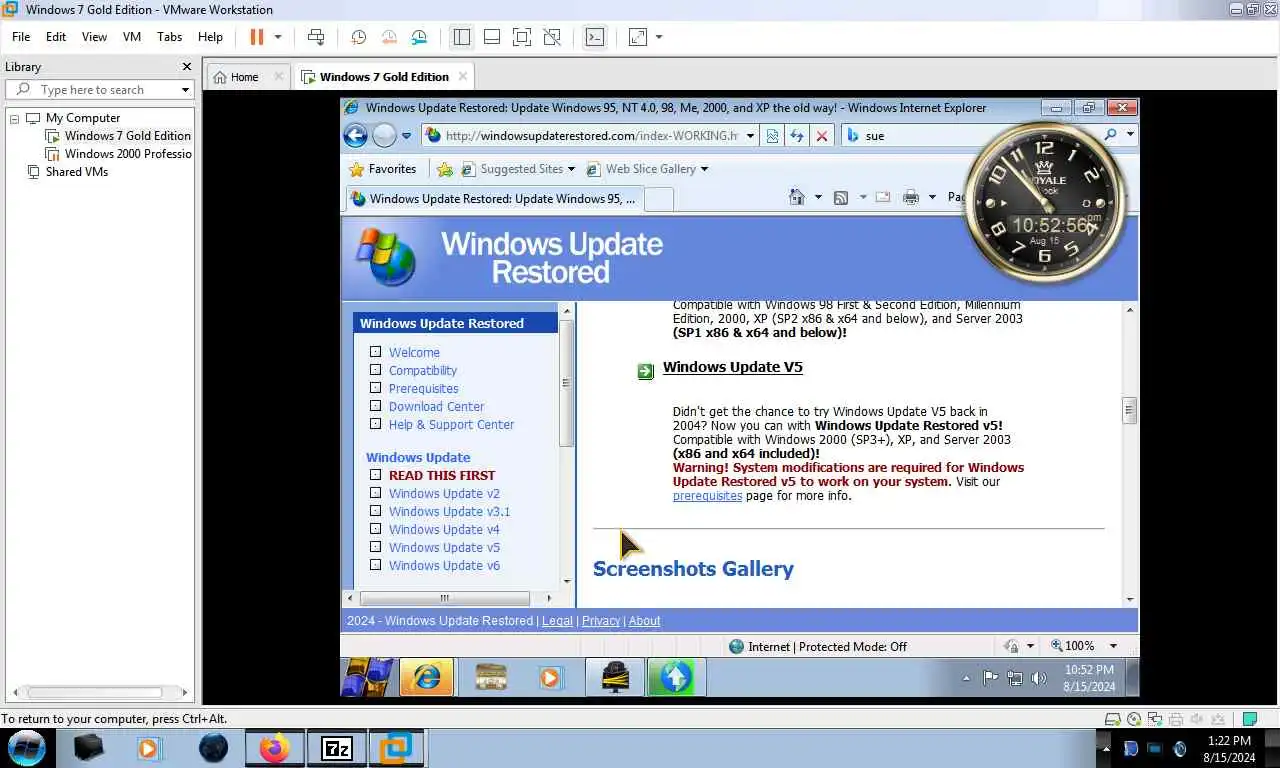
Task: Click the Compatibility View icon
Action: pyautogui.click(x=773, y=136)
